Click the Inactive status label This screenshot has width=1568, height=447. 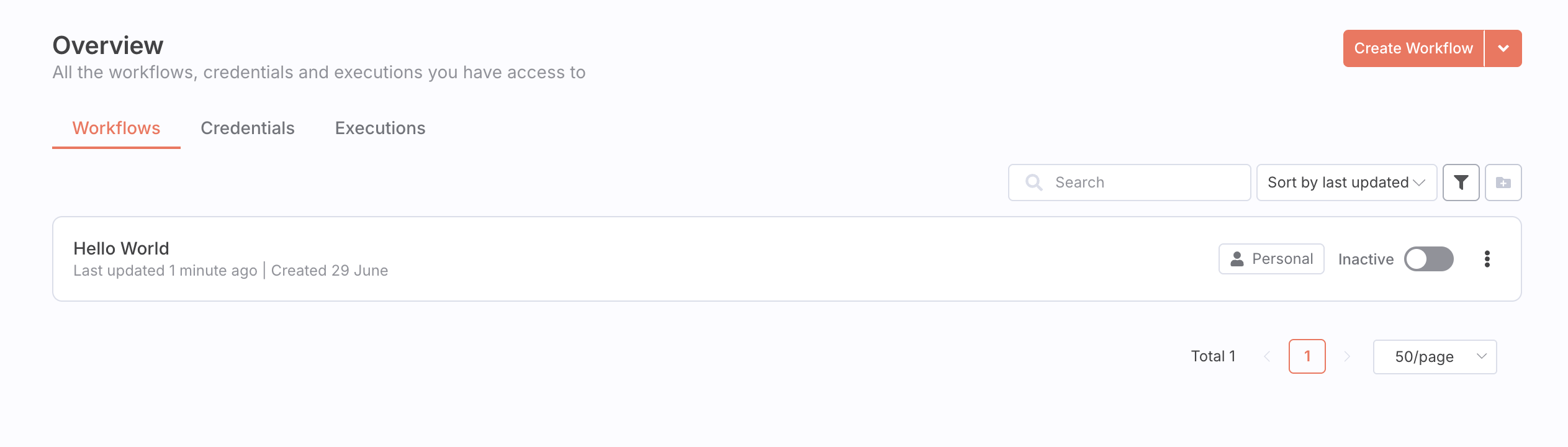pyautogui.click(x=1366, y=260)
